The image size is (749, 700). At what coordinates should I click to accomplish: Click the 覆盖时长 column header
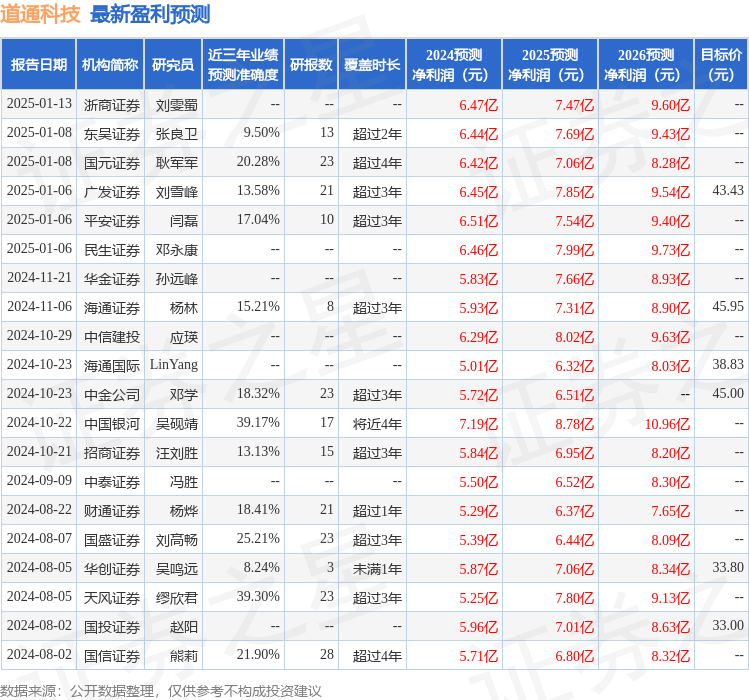coord(372,65)
